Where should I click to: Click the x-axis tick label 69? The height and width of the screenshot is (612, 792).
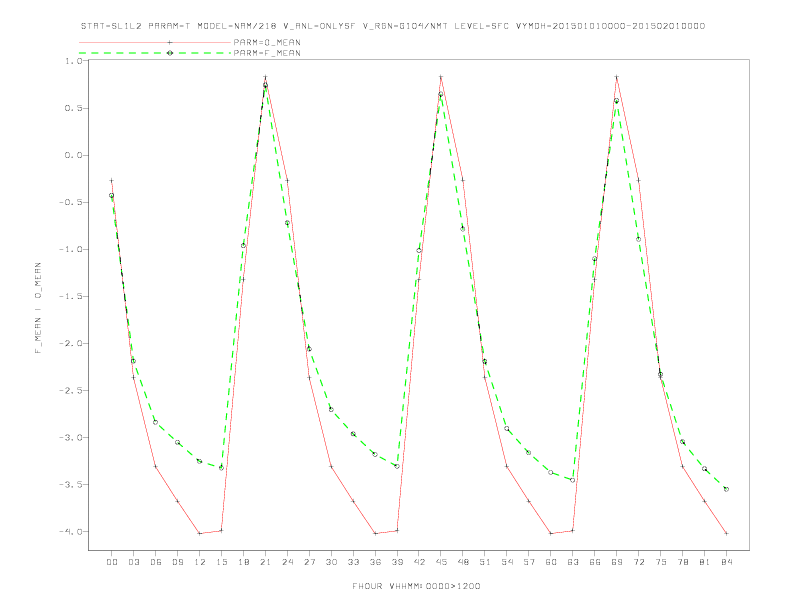[x=617, y=562]
